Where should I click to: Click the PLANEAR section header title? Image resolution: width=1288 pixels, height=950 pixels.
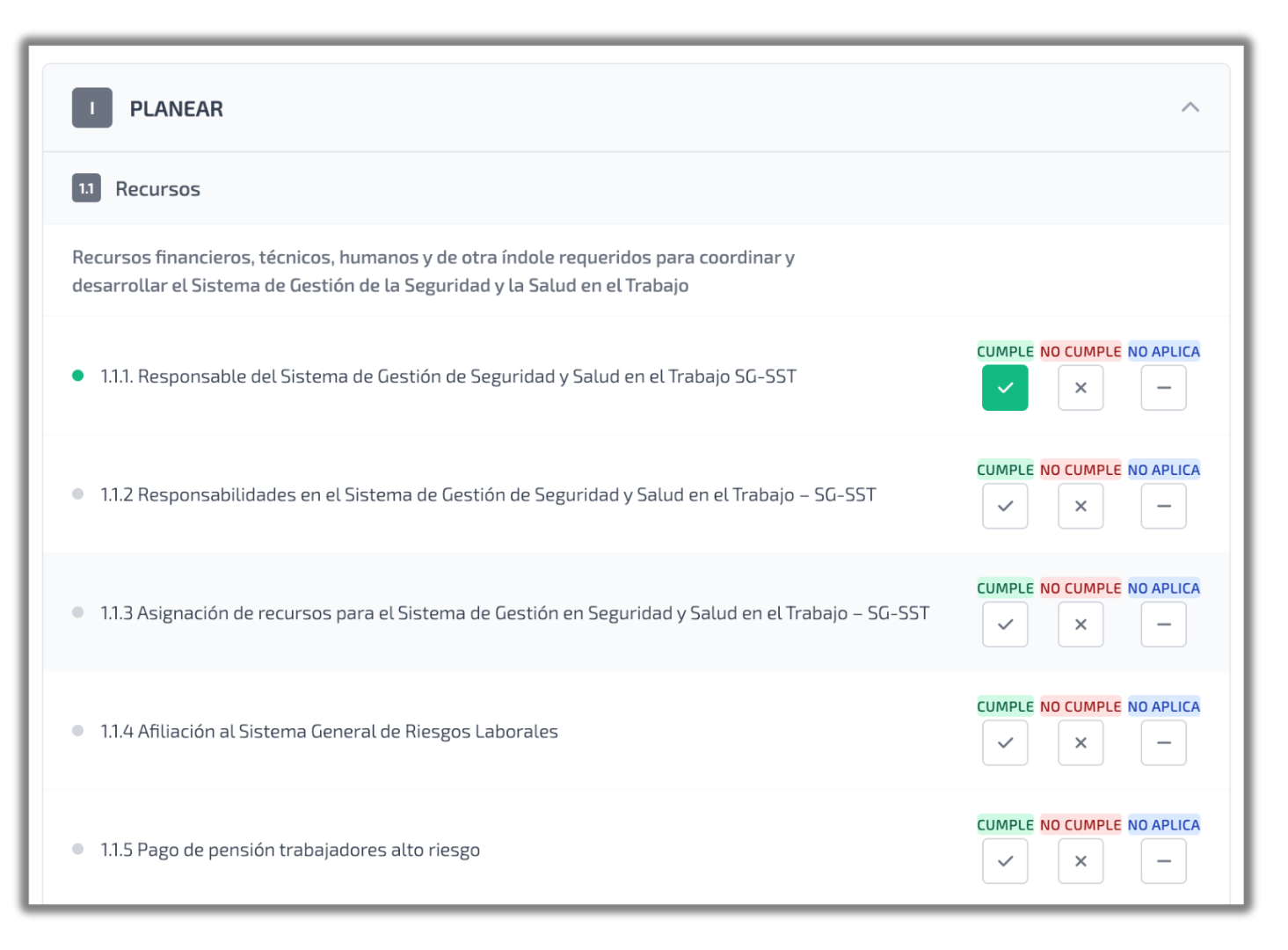[x=176, y=109]
